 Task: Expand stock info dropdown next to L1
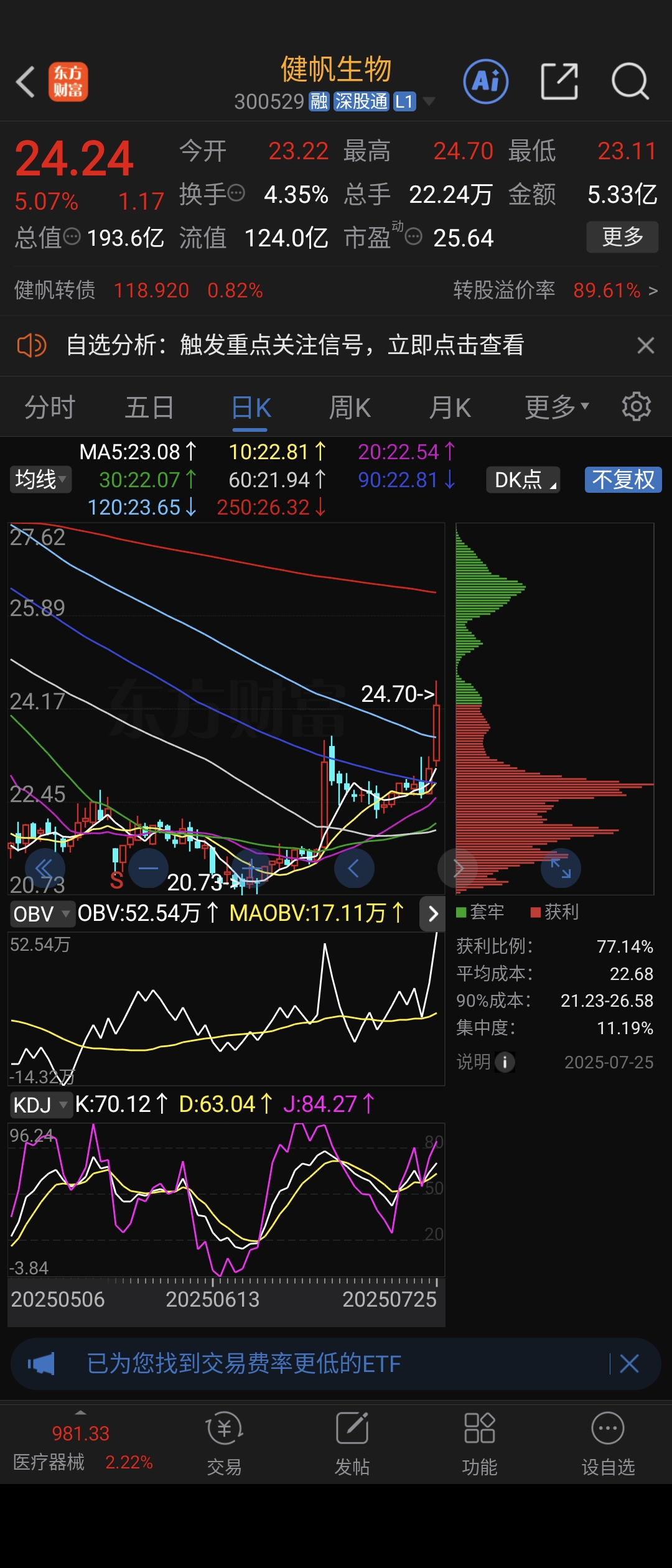point(429,101)
